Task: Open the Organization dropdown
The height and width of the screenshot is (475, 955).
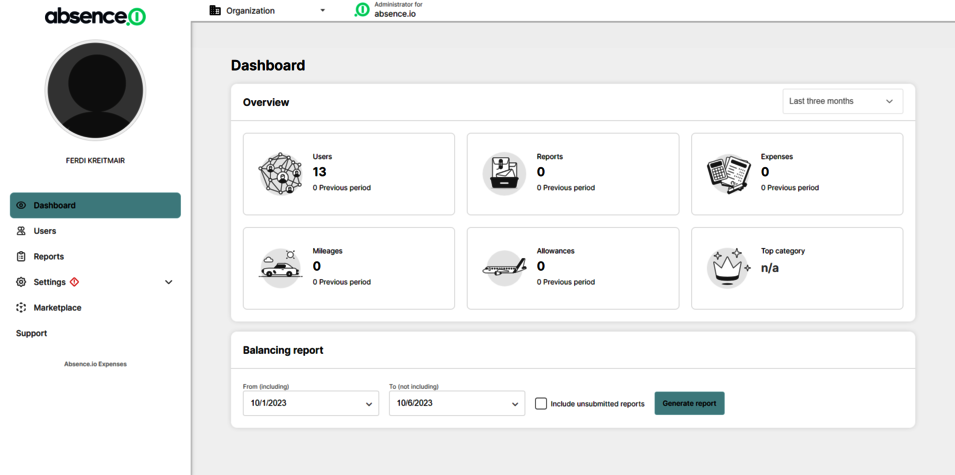Action: pyautogui.click(x=267, y=10)
